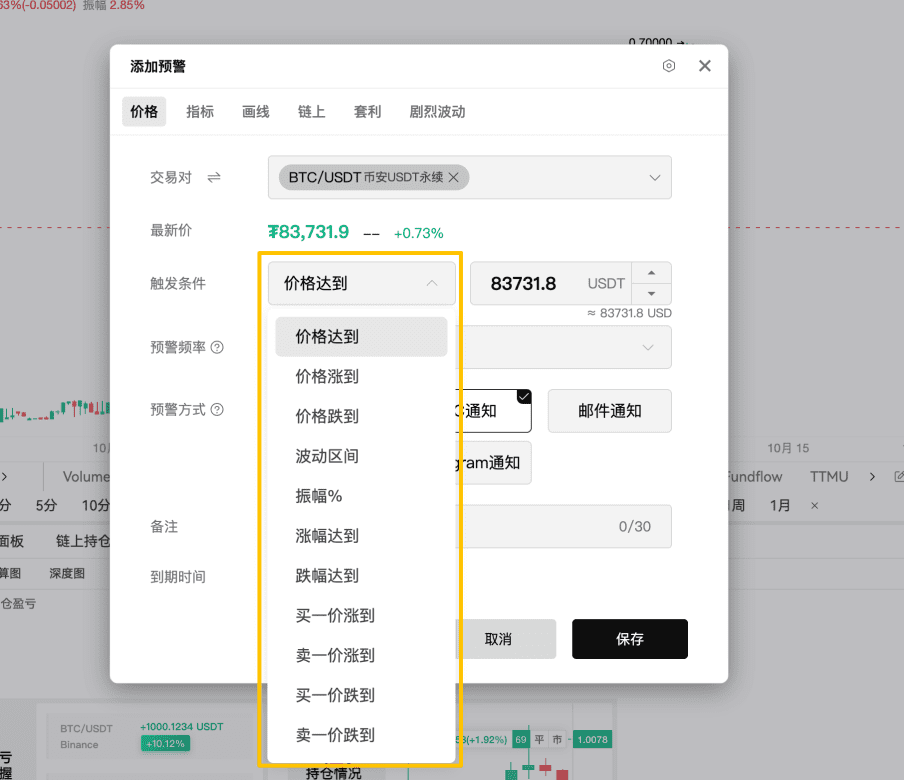Select 买一价涨到 option
The width and height of the screenshot is (904, 780).
pyautogui.click(x=361, y=615)
